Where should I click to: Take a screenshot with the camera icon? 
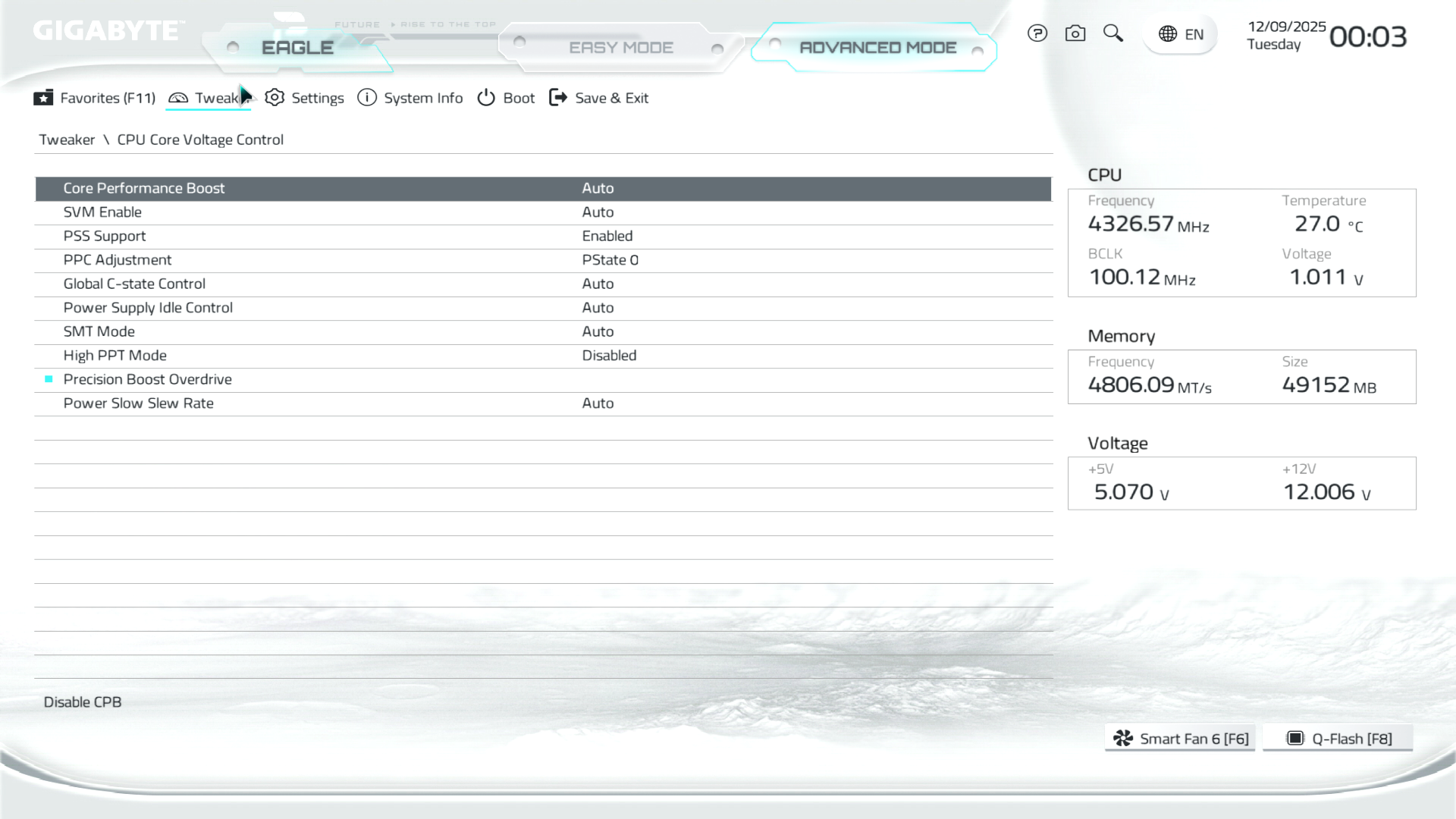click(x=1075, y=33)
